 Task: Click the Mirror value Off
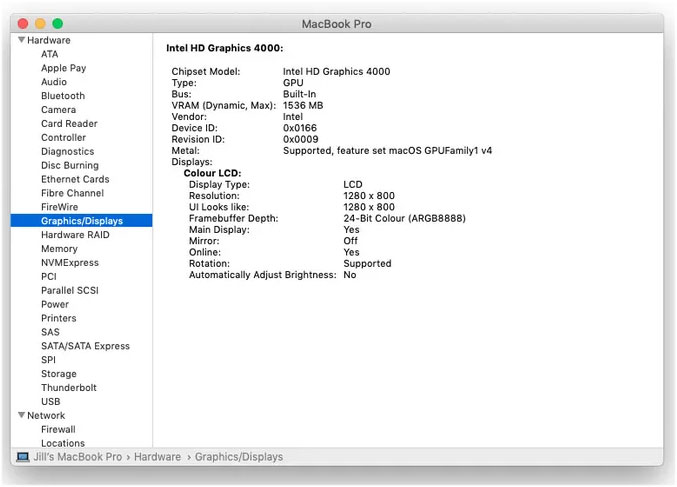[350, 240]
